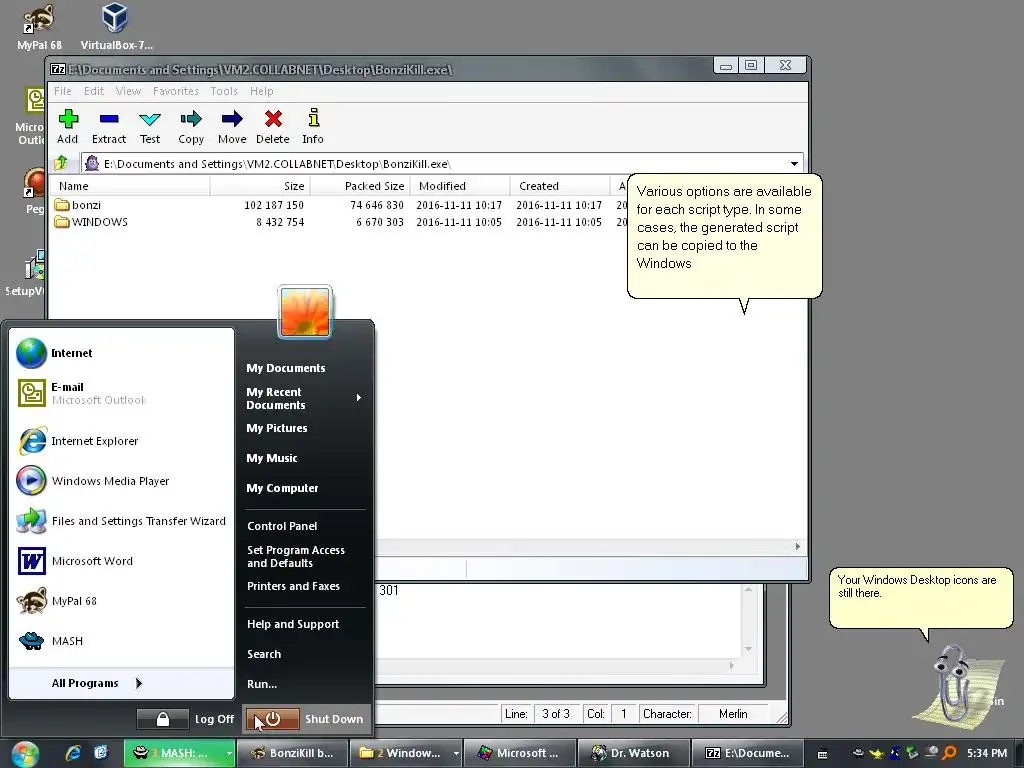Screen dimensions: 1024x768
Task: Click Shut Down button
Action: tap(306, 719)
